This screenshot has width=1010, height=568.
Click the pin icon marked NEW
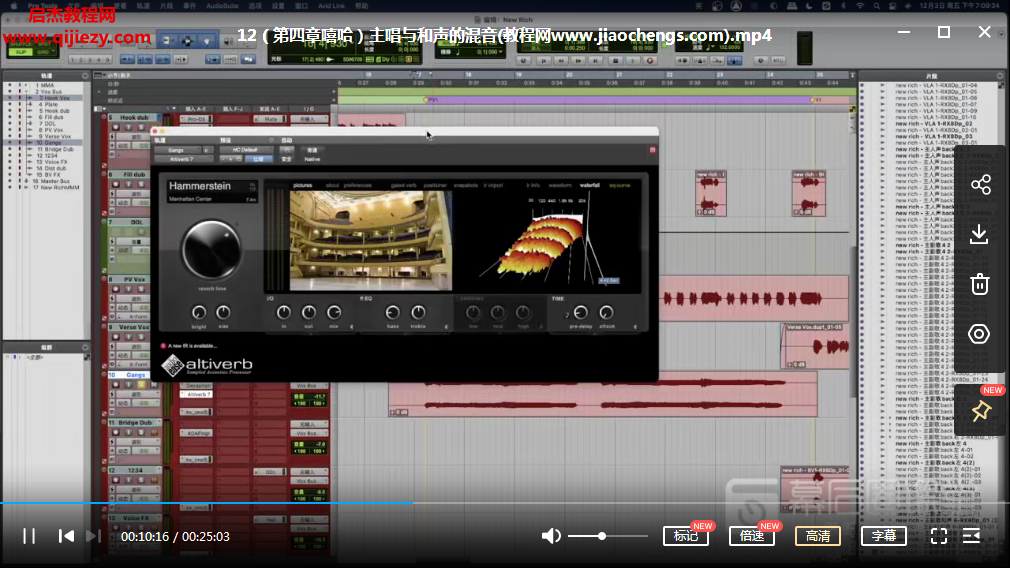981,410
